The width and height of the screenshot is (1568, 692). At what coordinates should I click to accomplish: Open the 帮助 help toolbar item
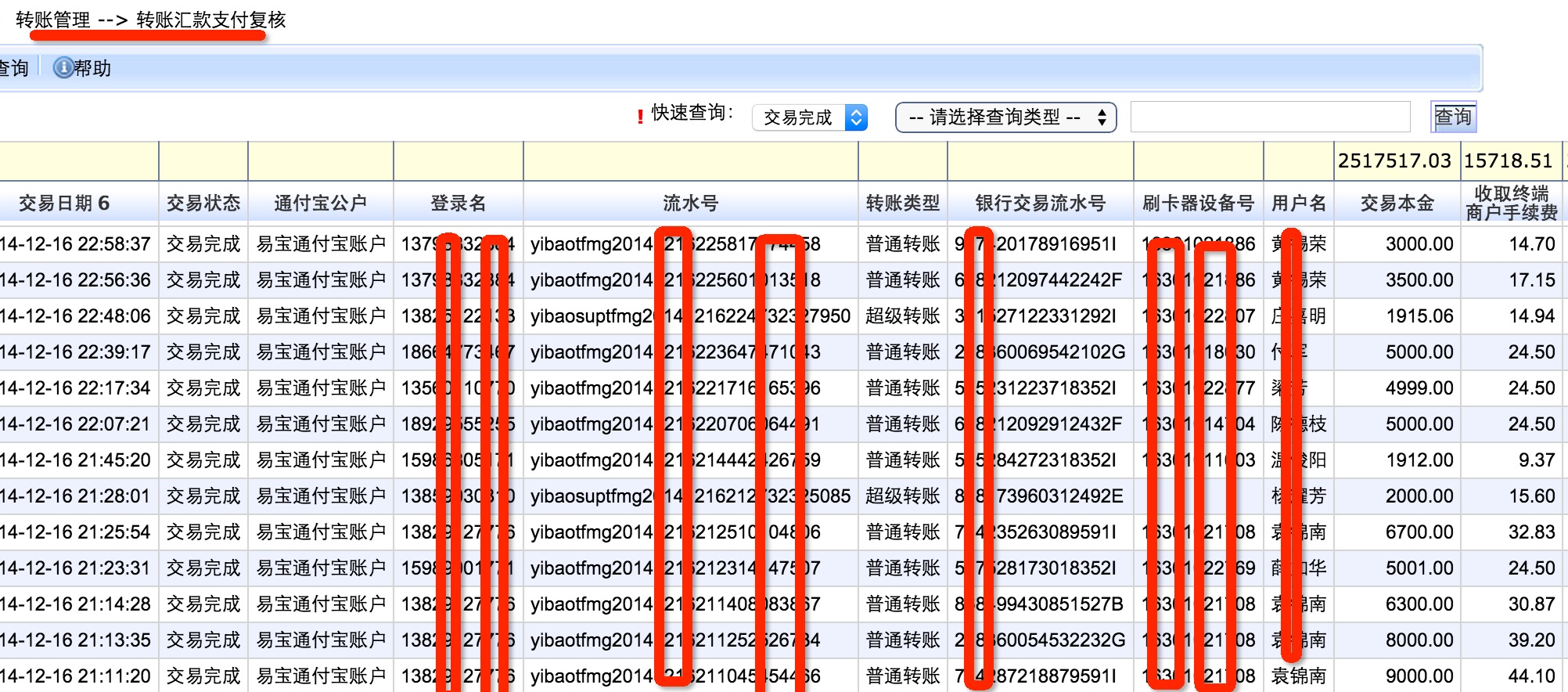[82, 68]
